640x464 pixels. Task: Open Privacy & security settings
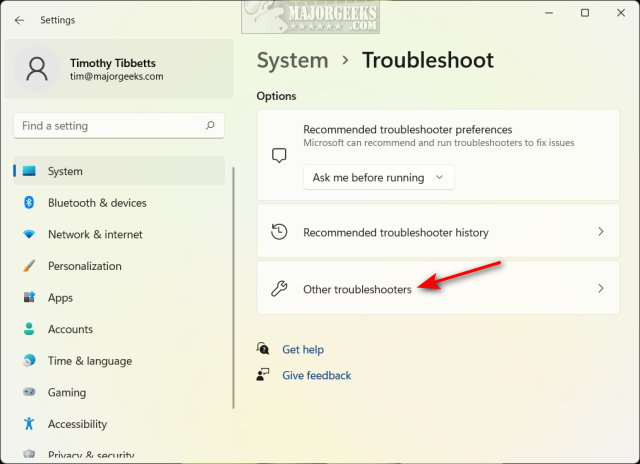click(x=119, y=453)
